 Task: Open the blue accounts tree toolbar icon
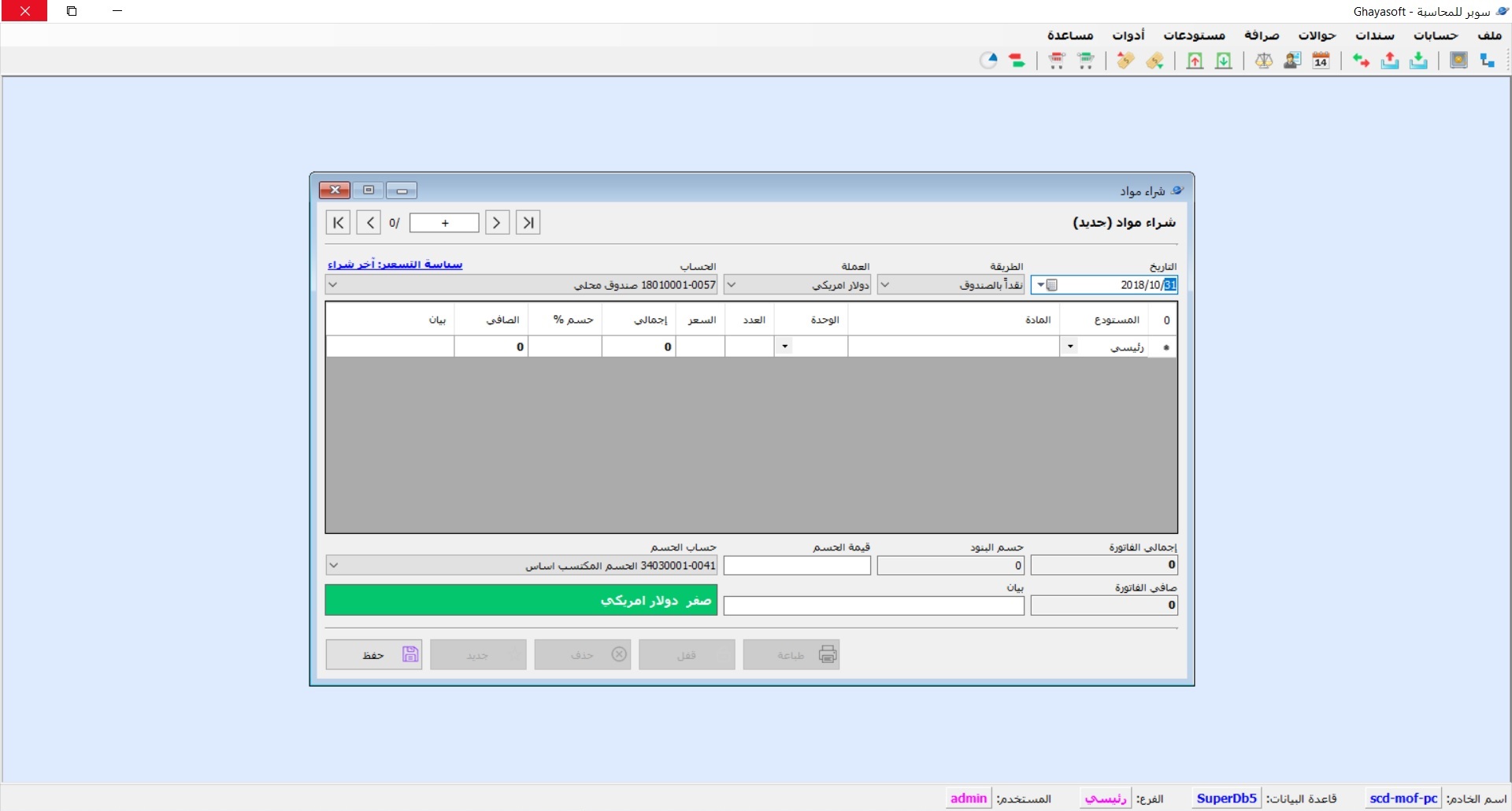pos(1487,61)
